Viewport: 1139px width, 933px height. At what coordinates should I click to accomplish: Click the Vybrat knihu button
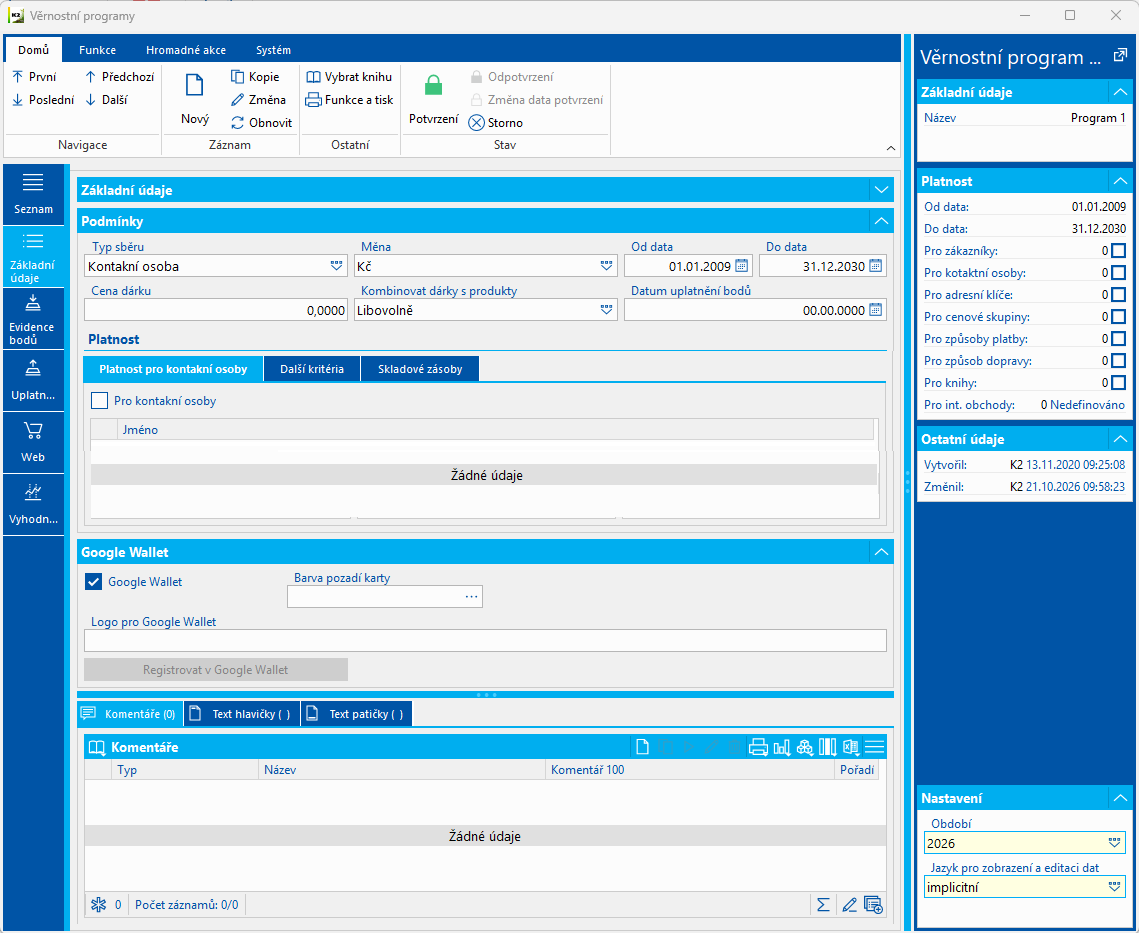pos(349,77)
